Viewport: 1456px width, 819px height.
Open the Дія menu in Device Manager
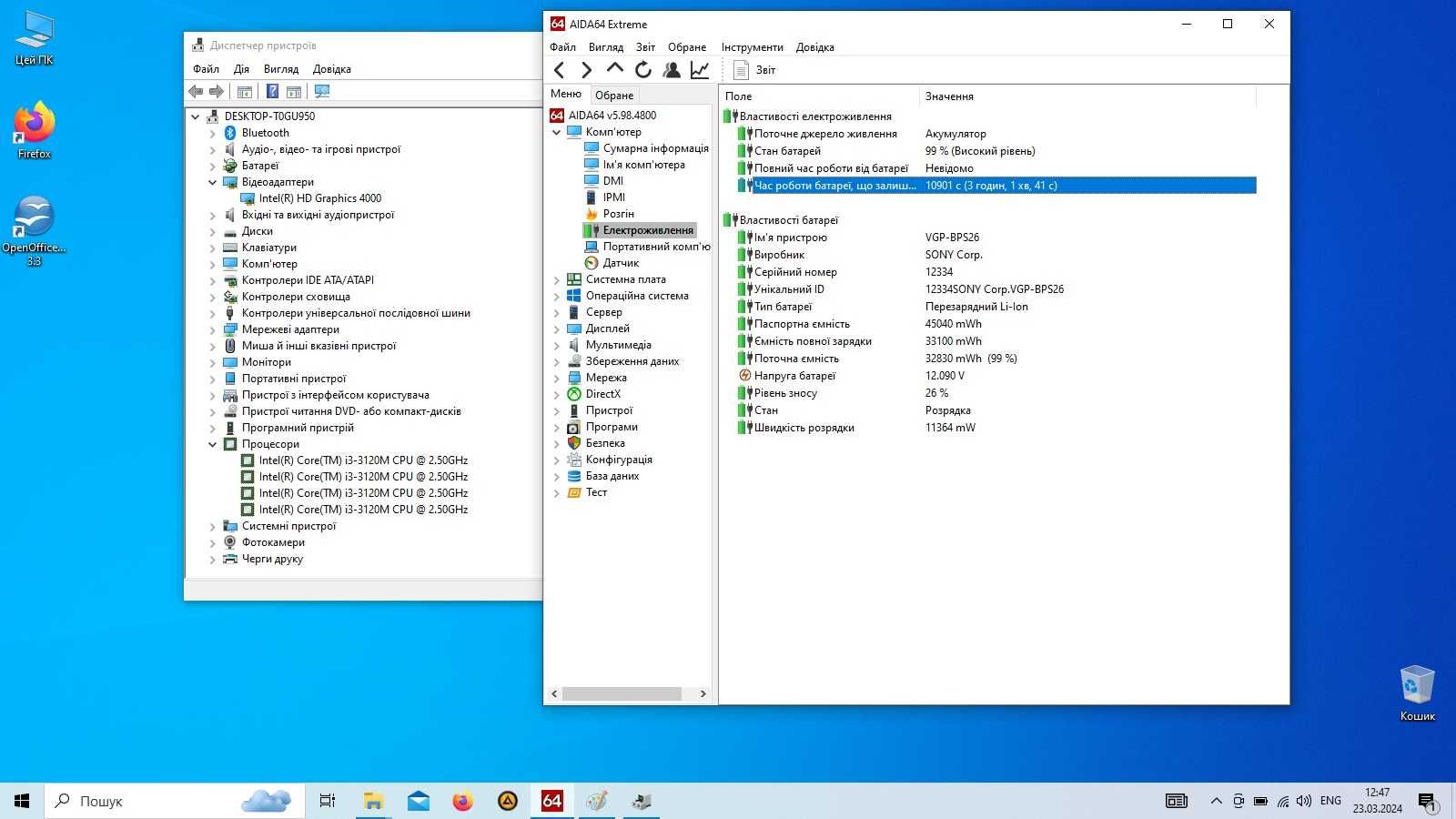pos(241,69)
